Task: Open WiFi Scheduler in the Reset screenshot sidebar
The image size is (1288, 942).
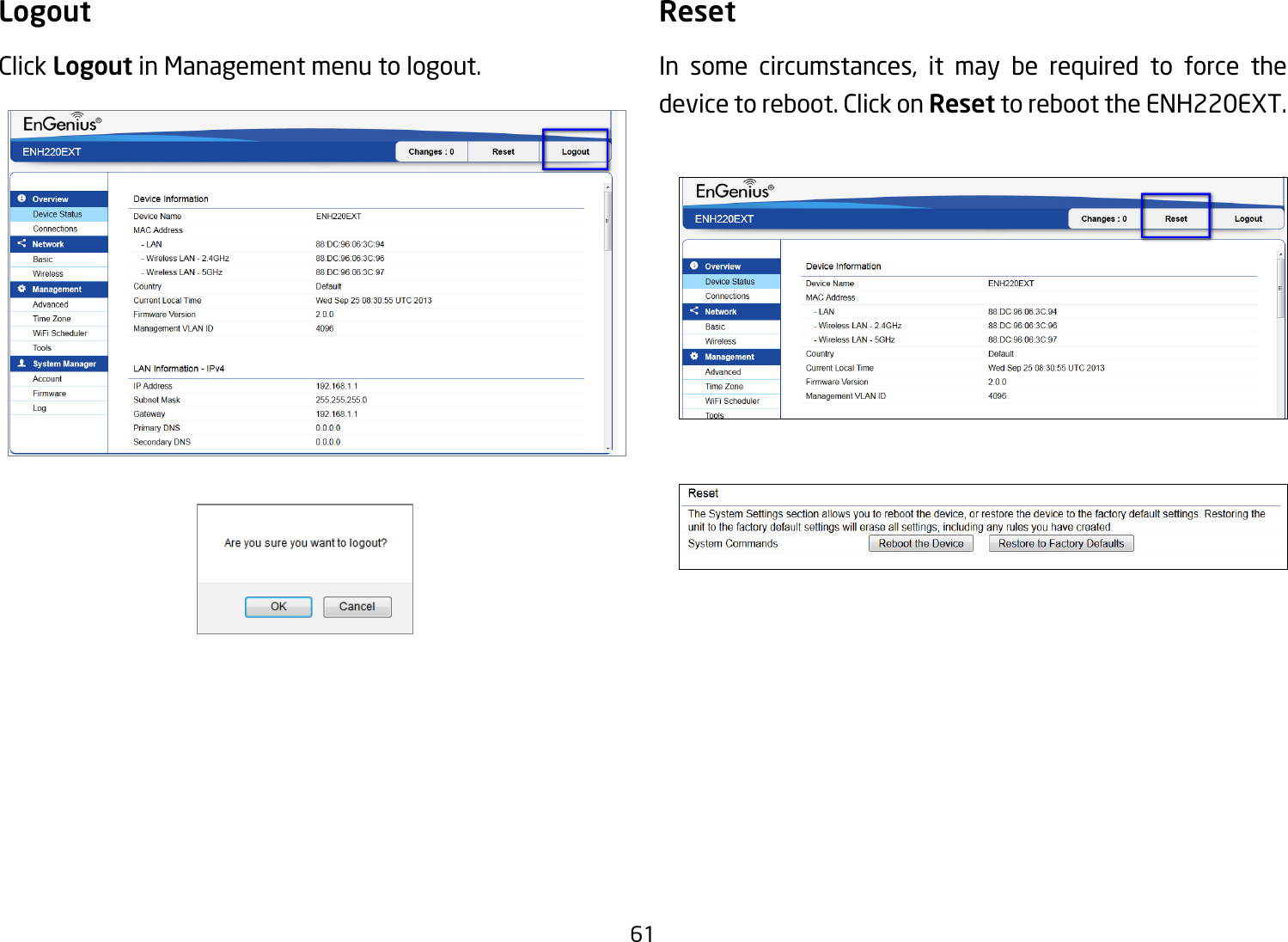Action: tap(731, 401)
